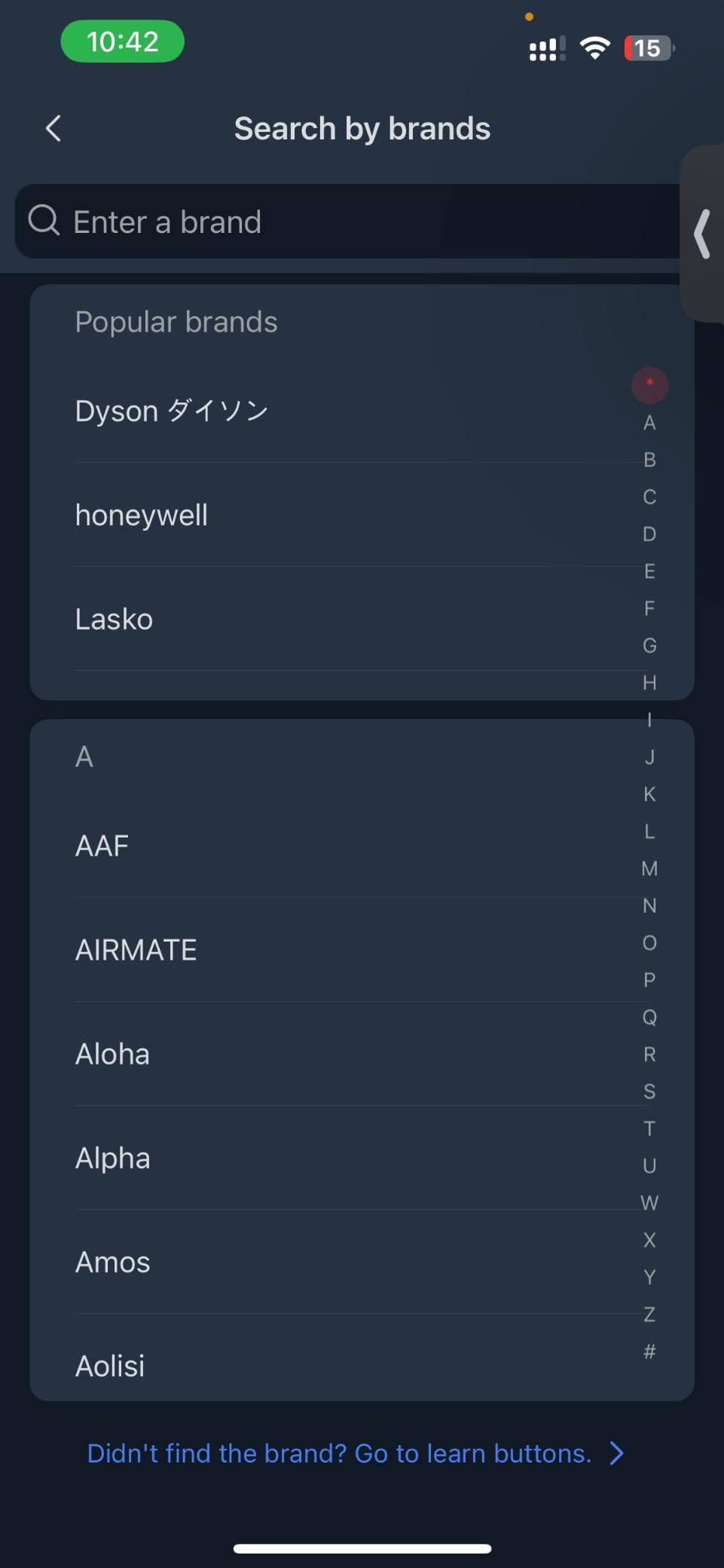Select the Amos brand
724x1568 pixels.
113,1262
